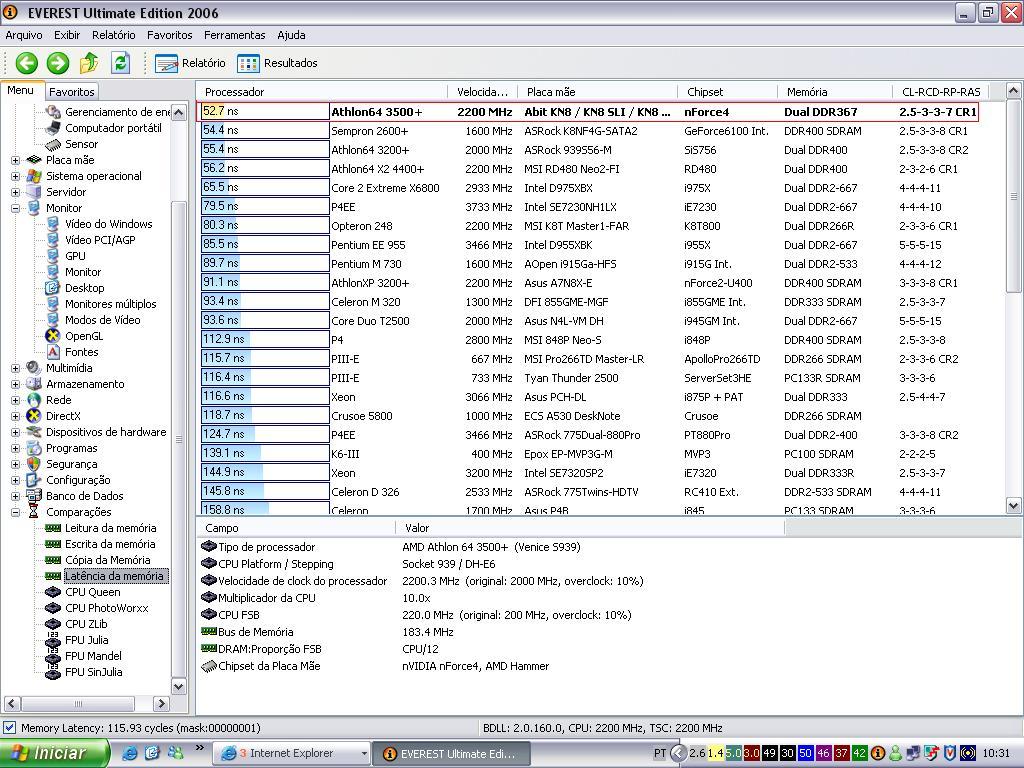Collapse the Comparações tree node
Viewport: 1024px width, 768px height.
15,512
